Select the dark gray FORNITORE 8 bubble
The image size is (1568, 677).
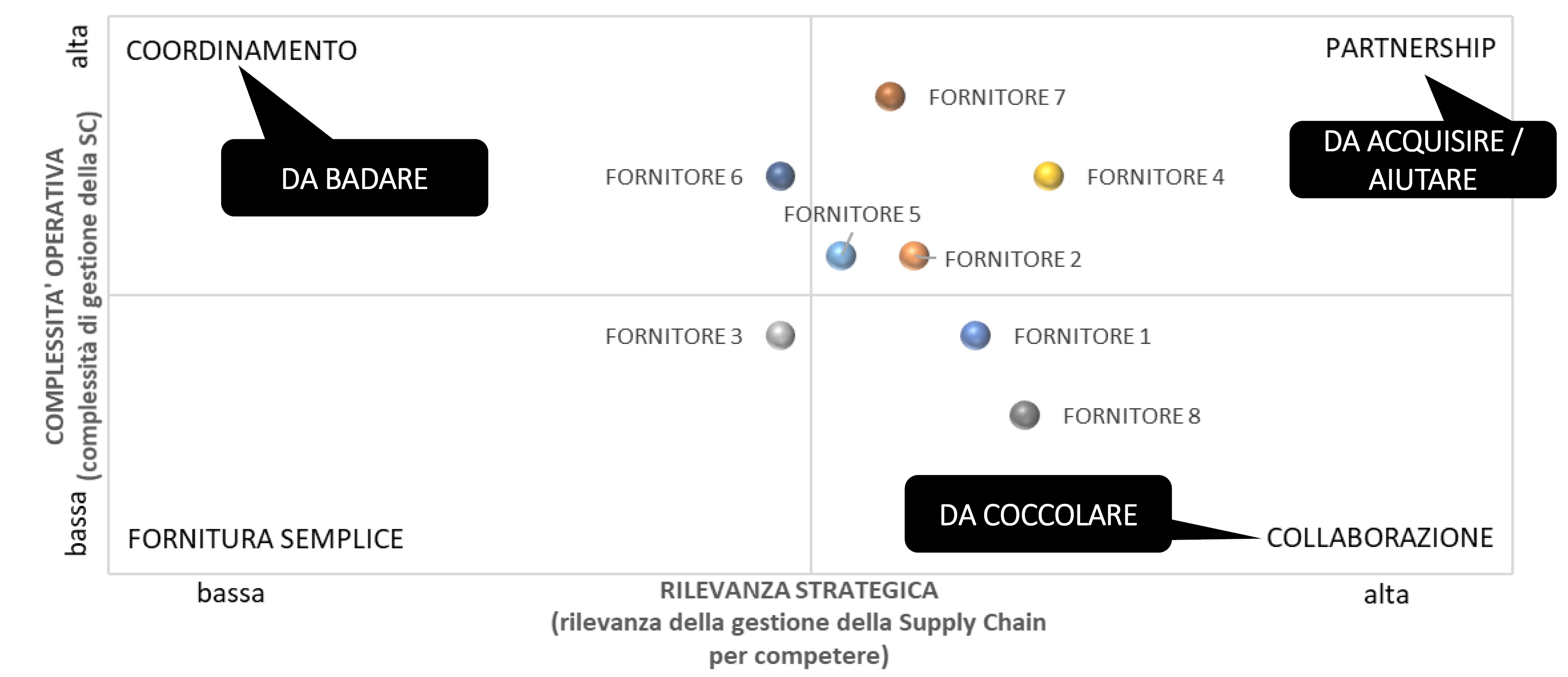pyautogui.click(x=1025, y=416)
